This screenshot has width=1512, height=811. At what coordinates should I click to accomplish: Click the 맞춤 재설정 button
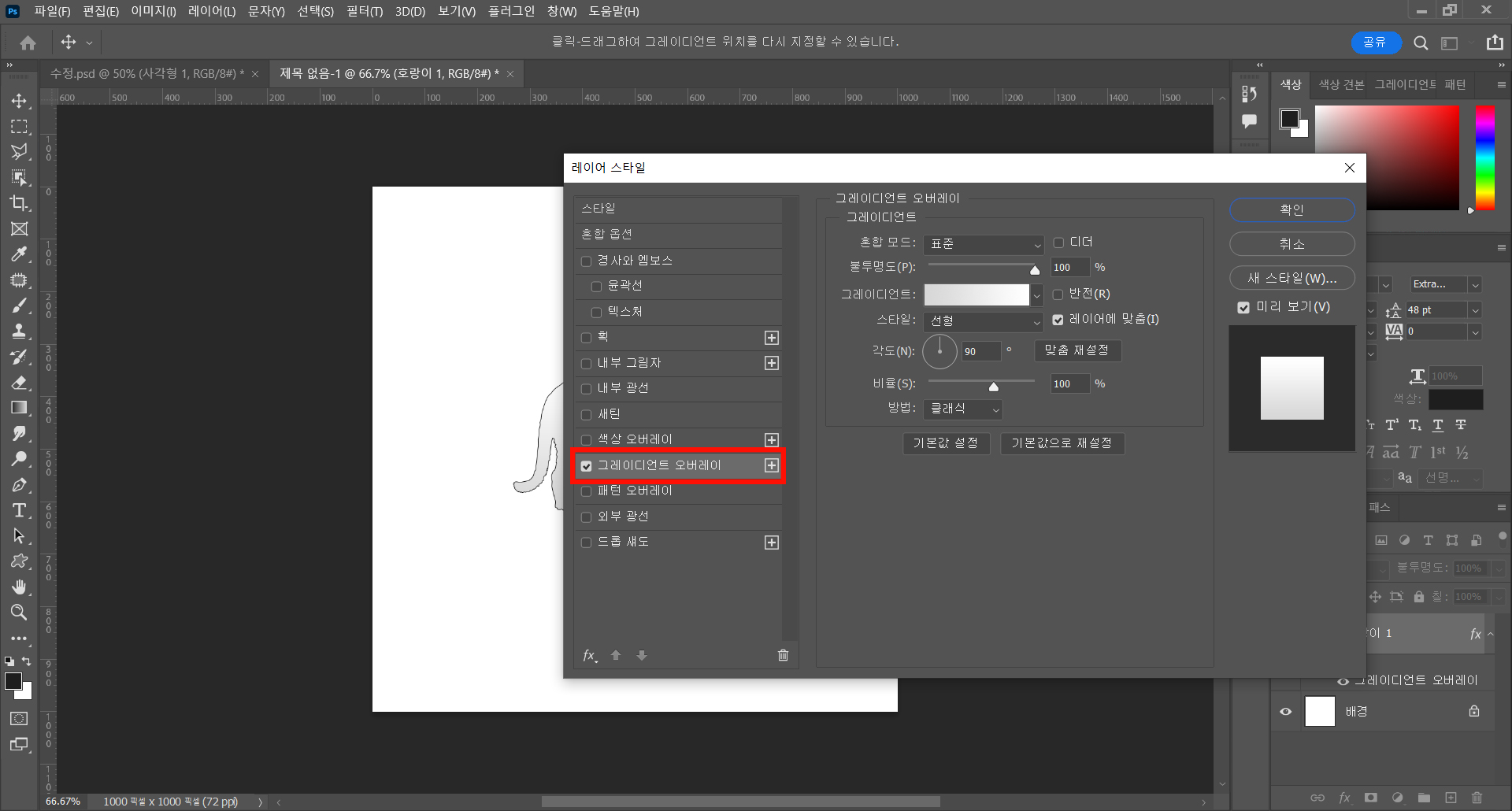[x=1077, y=350]
